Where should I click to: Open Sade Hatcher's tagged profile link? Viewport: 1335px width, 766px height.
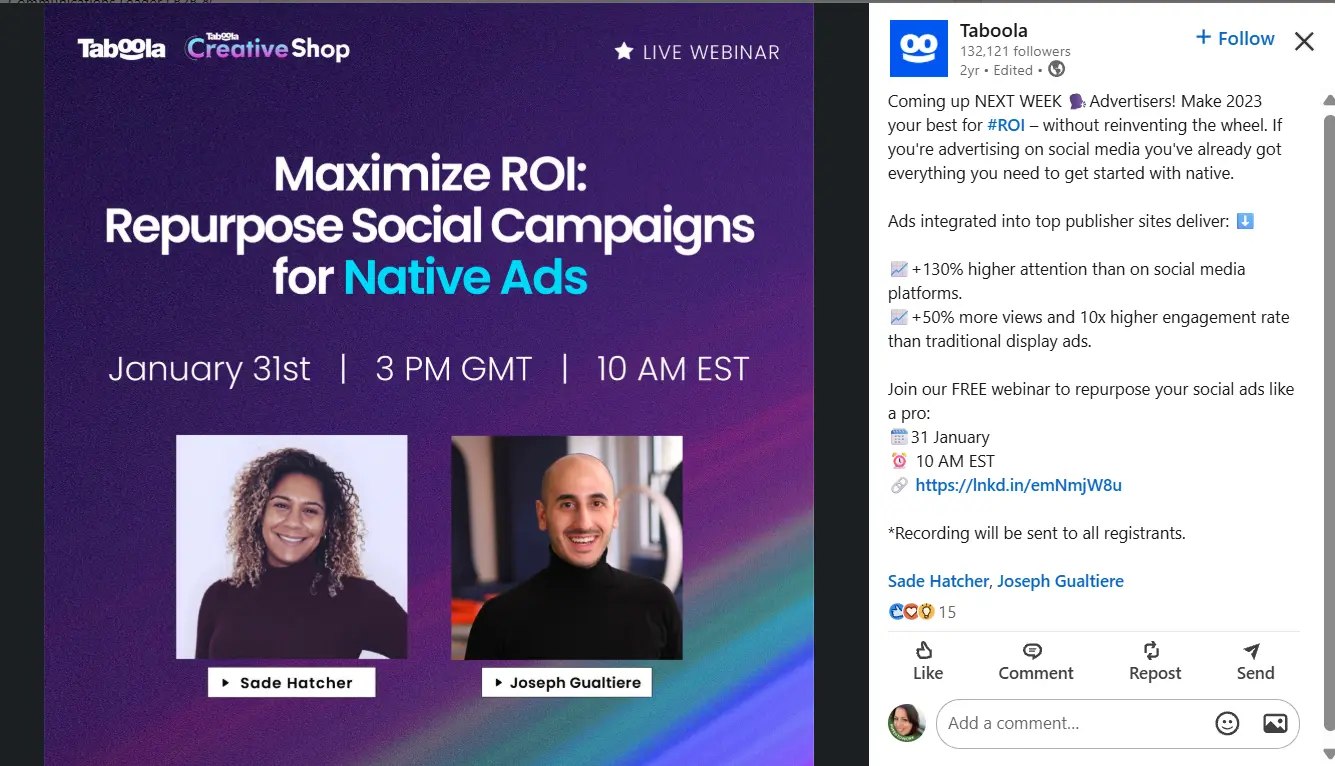[938, 581]
